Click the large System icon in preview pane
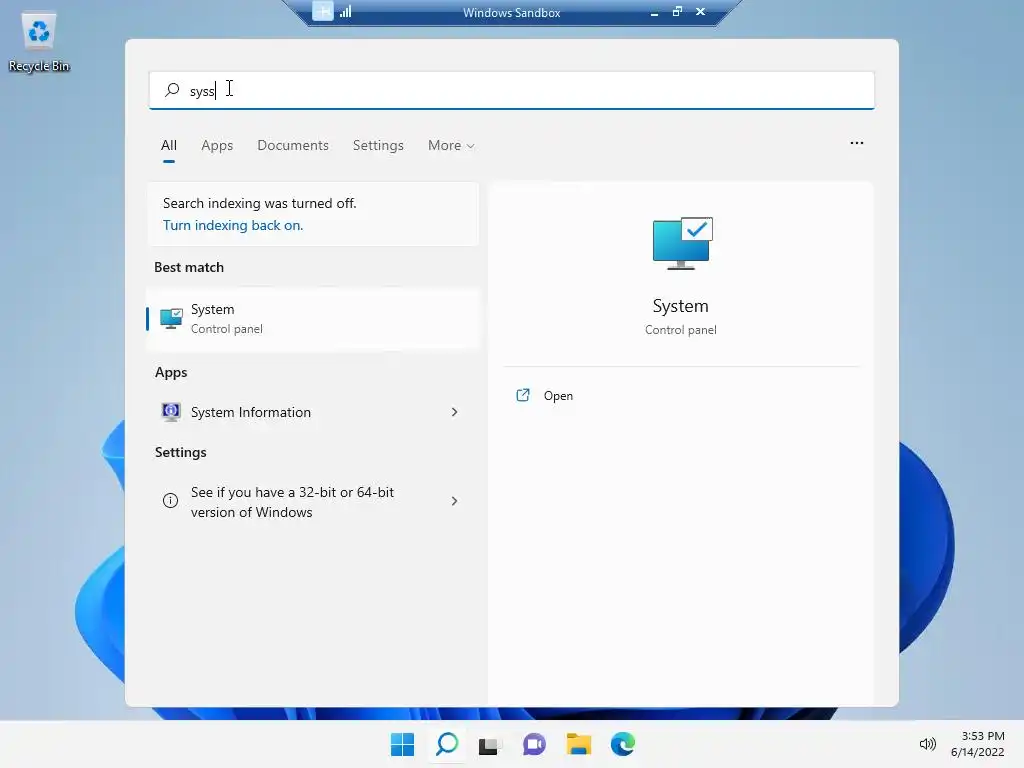This screenshot has height=768, width=1024. coord(682,243)
